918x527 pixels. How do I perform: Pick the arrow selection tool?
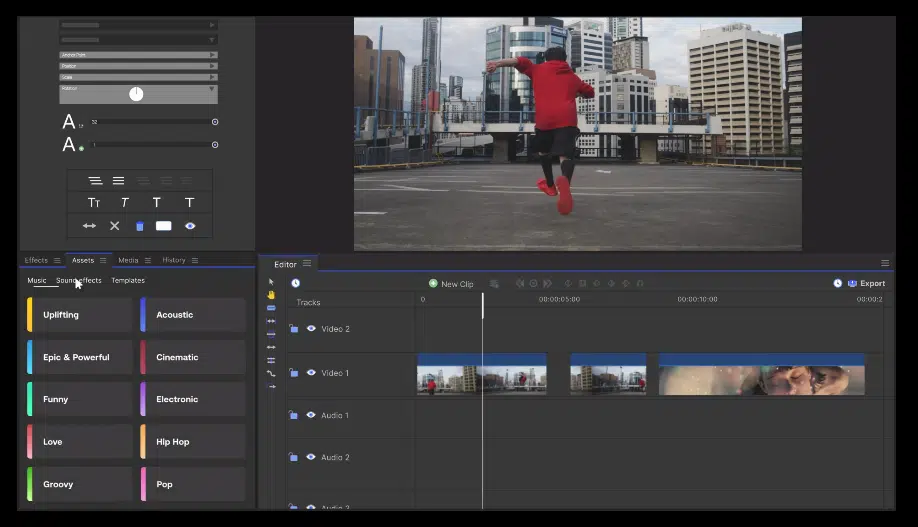click(x=271, y=282)
